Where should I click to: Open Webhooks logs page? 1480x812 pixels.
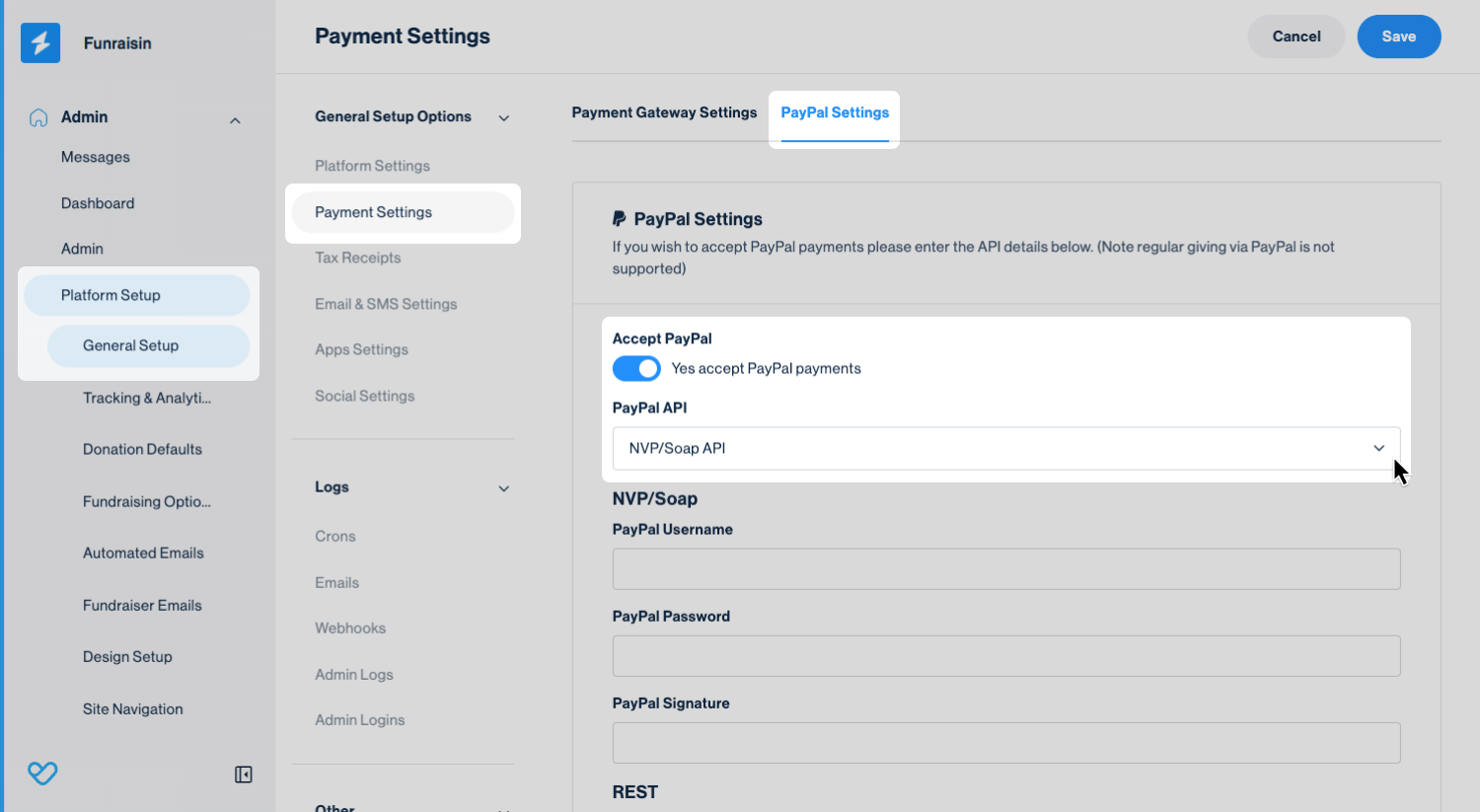350,628
